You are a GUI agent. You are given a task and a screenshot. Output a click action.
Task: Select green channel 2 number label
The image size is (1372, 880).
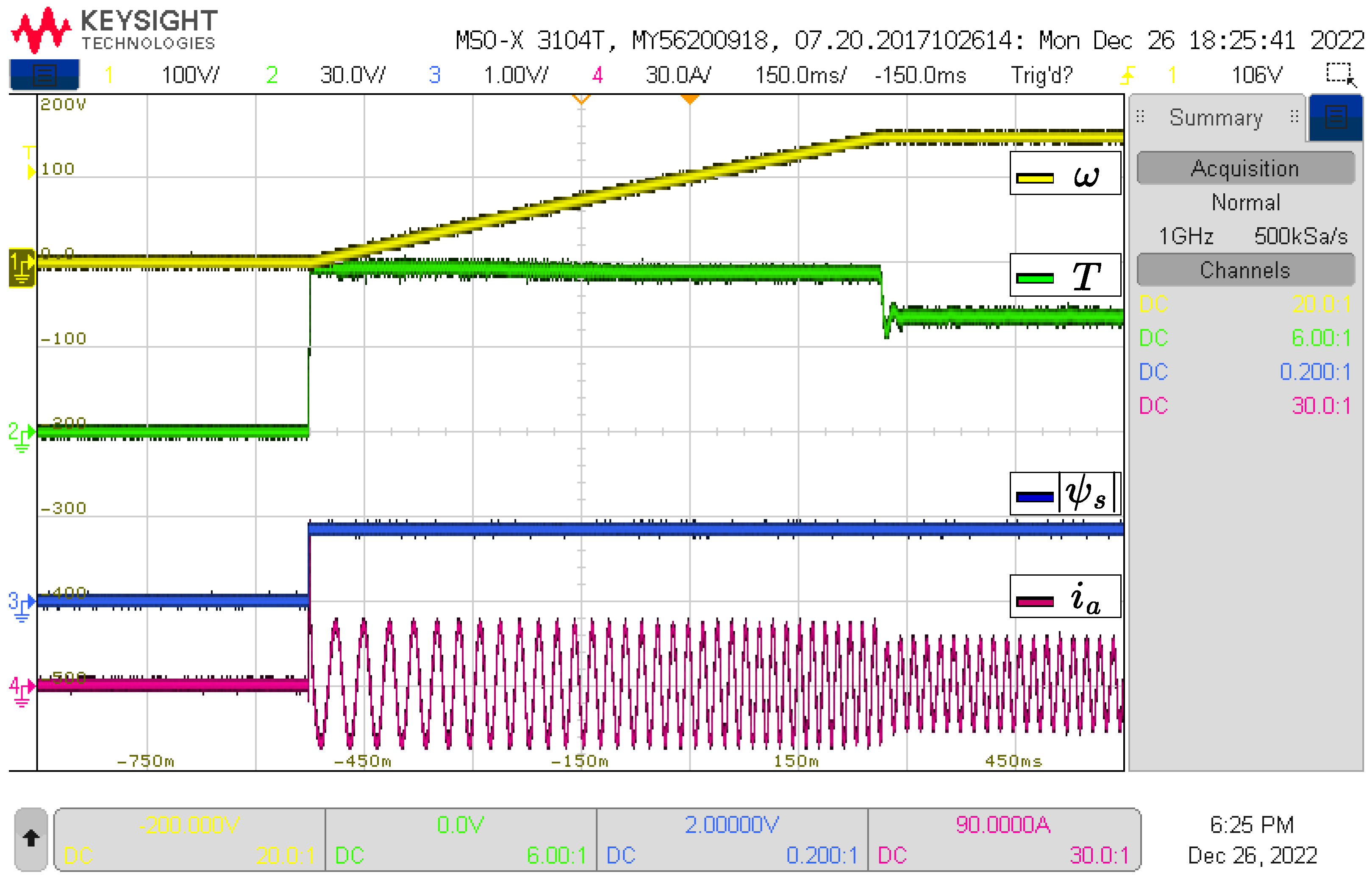(x=272, y=75)
